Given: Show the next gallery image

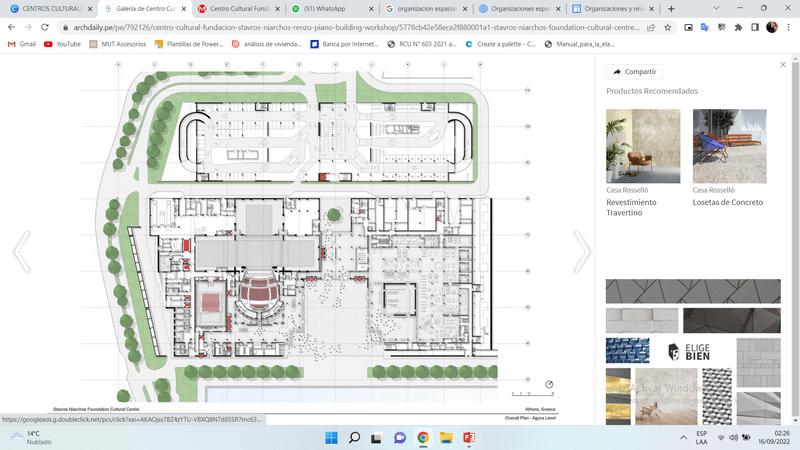Looking at the screenshot, I should [582, 252].
